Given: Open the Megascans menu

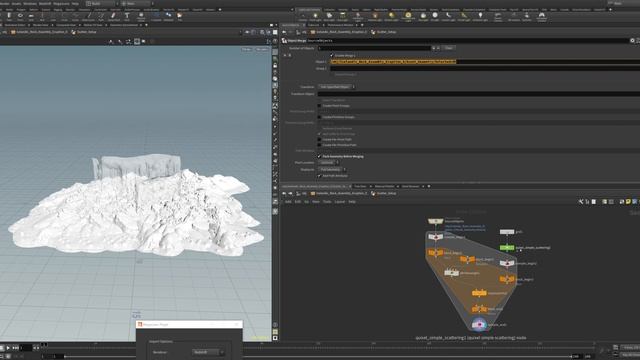Looking at the screenshot, I should (x=61, y=3).
